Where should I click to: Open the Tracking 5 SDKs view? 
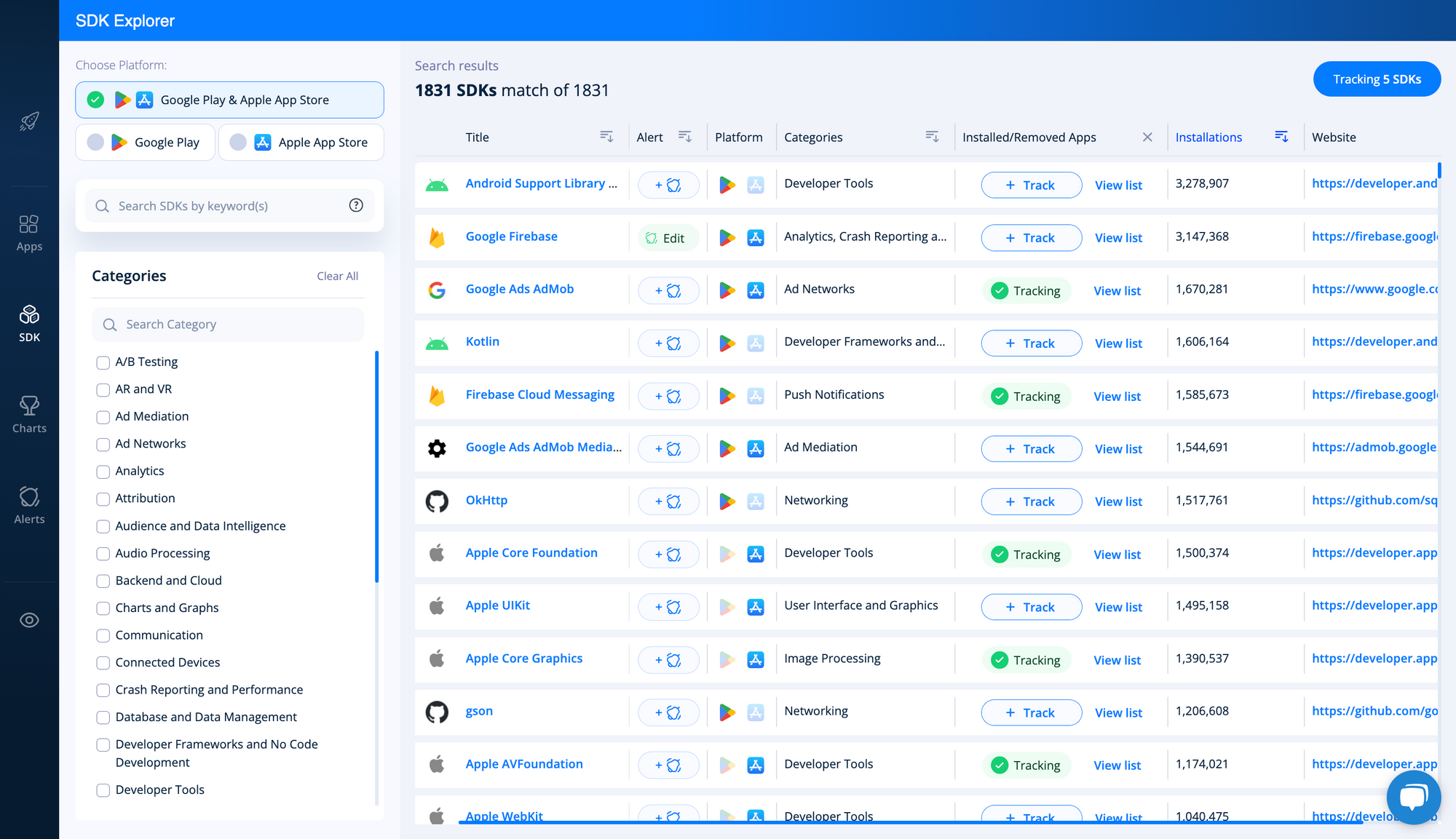pos(1376,79)
